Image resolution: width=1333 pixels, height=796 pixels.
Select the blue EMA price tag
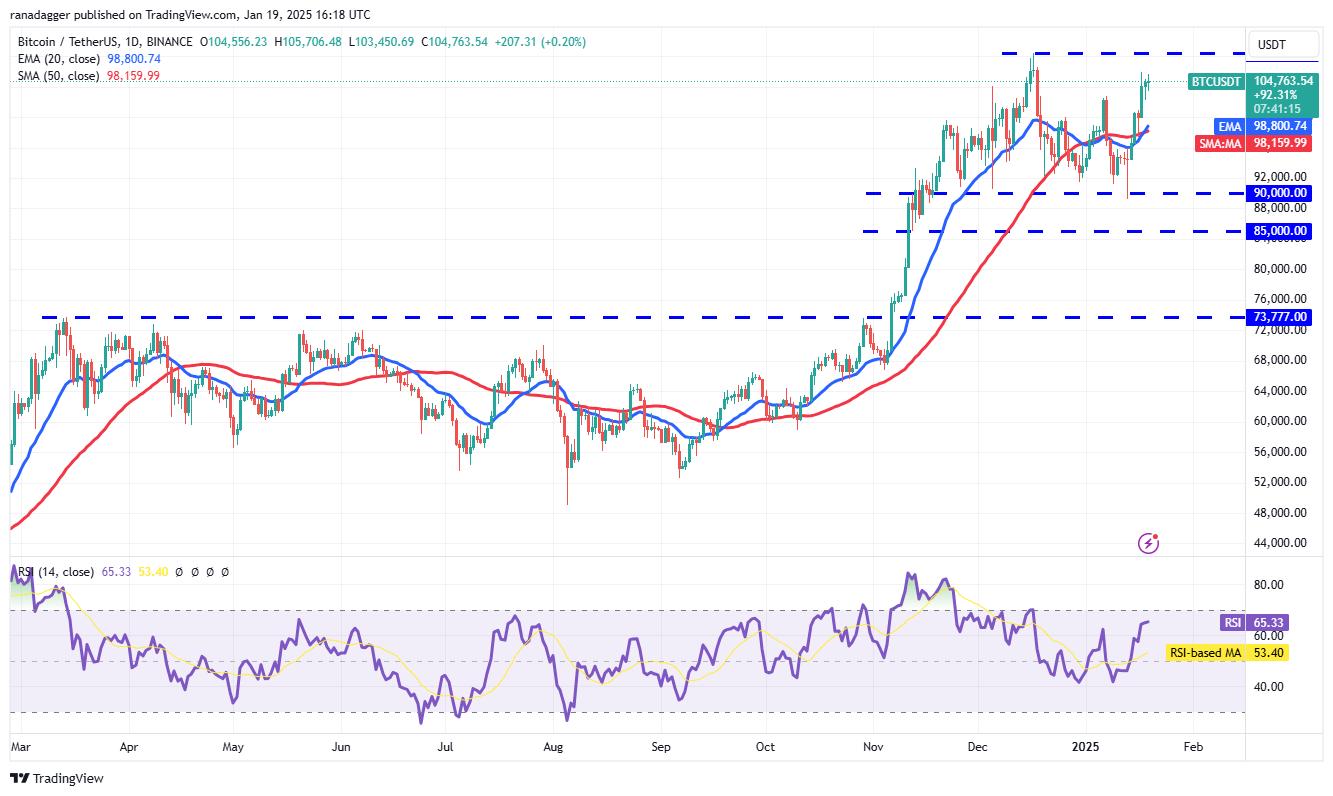(1229, 126)
